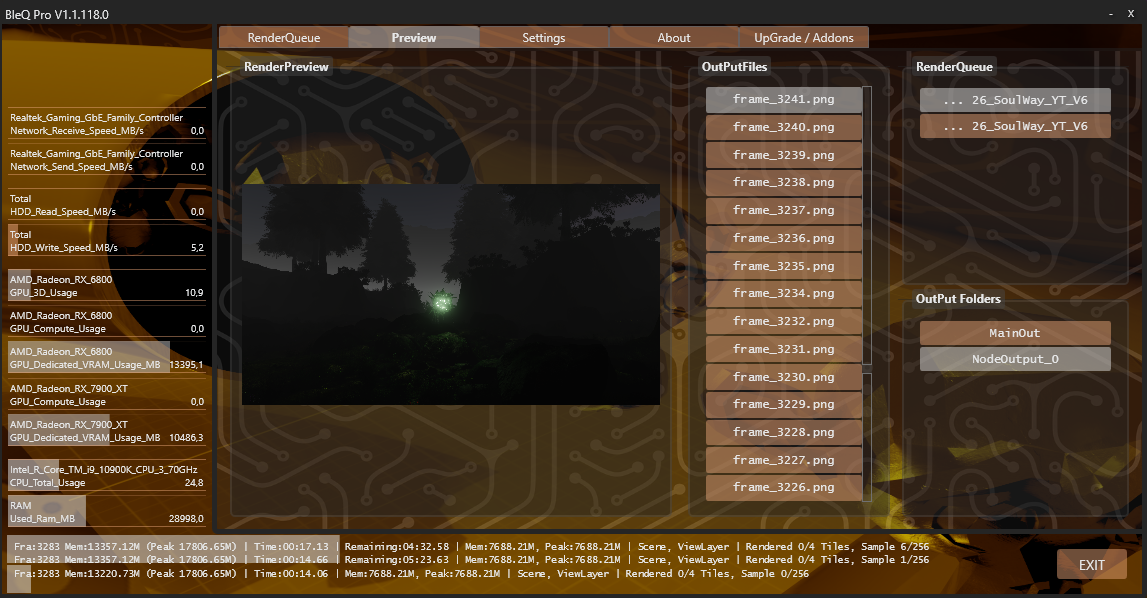Open the frame_3230.png entry
1147x598 pixels.
pos(783,377)
